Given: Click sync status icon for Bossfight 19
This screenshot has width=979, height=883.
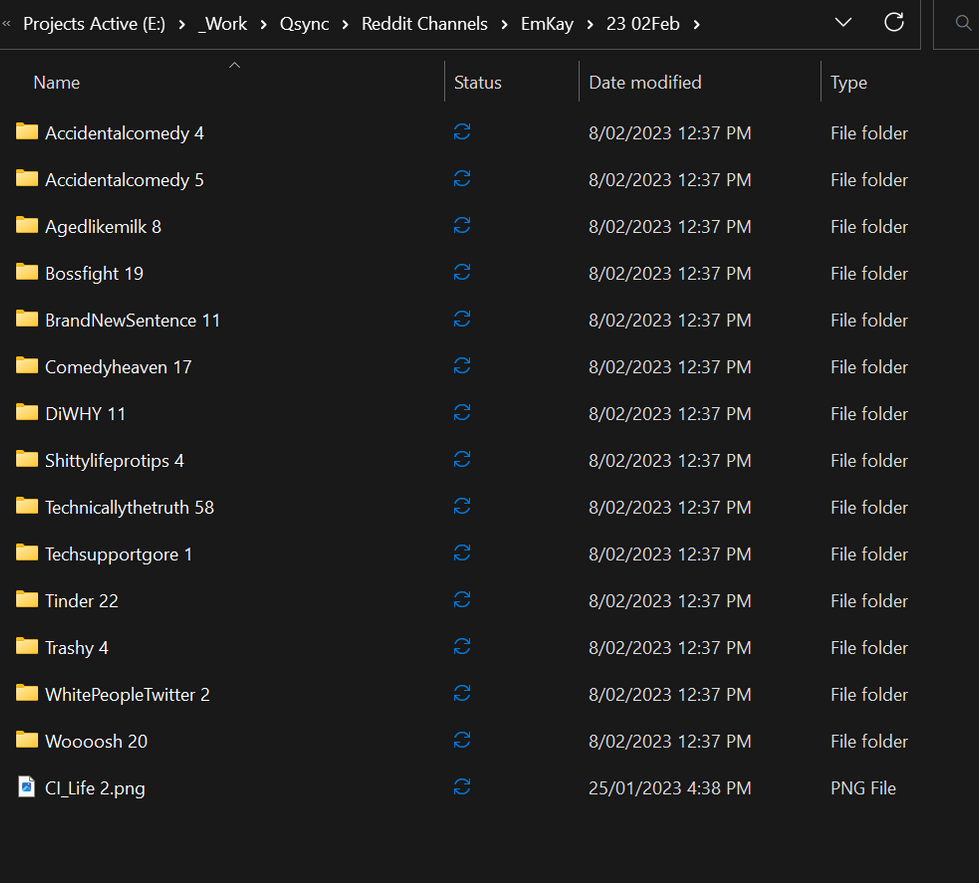Looking at the screenshot, I should [462, 272].
